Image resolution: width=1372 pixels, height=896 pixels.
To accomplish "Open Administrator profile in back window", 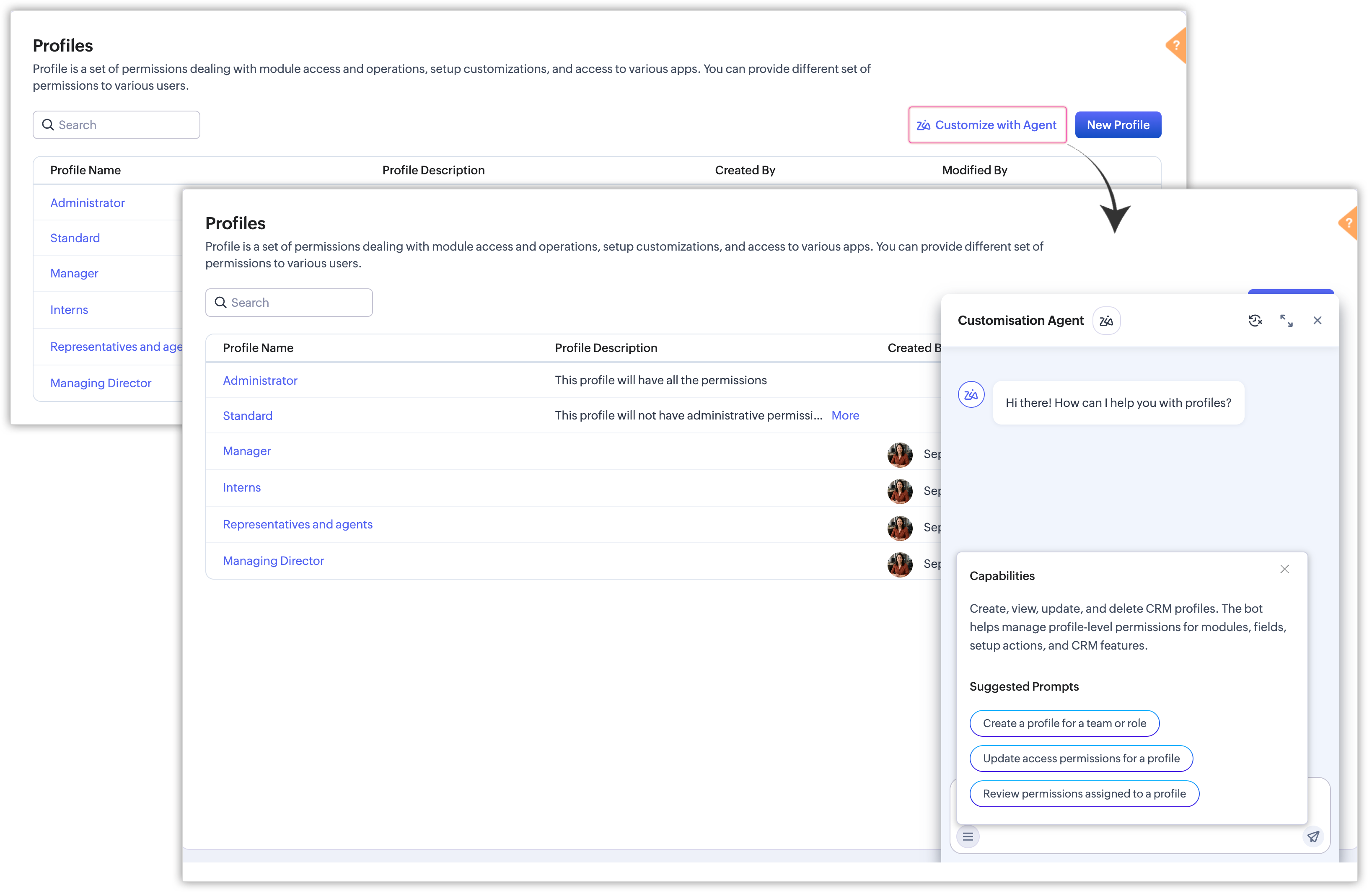I will click(88, 203).
